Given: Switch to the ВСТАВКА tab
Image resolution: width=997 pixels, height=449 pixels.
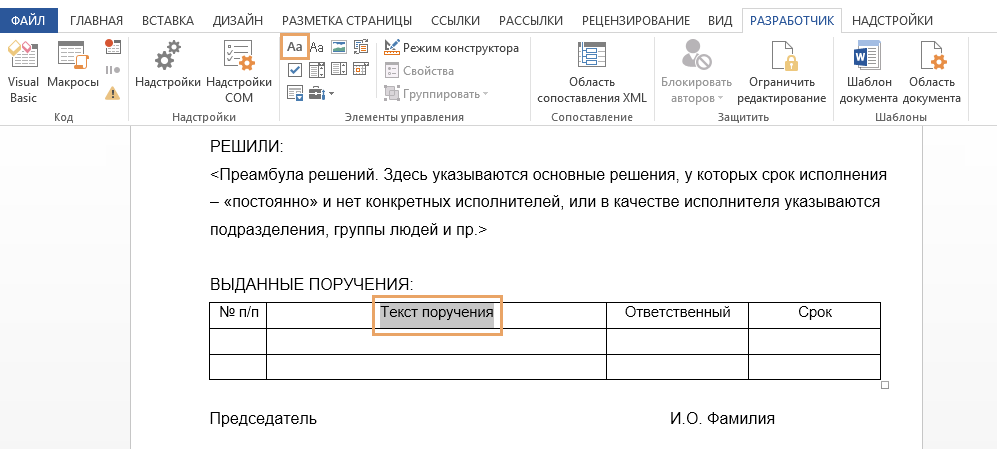Looking at the screenshot, I should [x=168, y=20].
